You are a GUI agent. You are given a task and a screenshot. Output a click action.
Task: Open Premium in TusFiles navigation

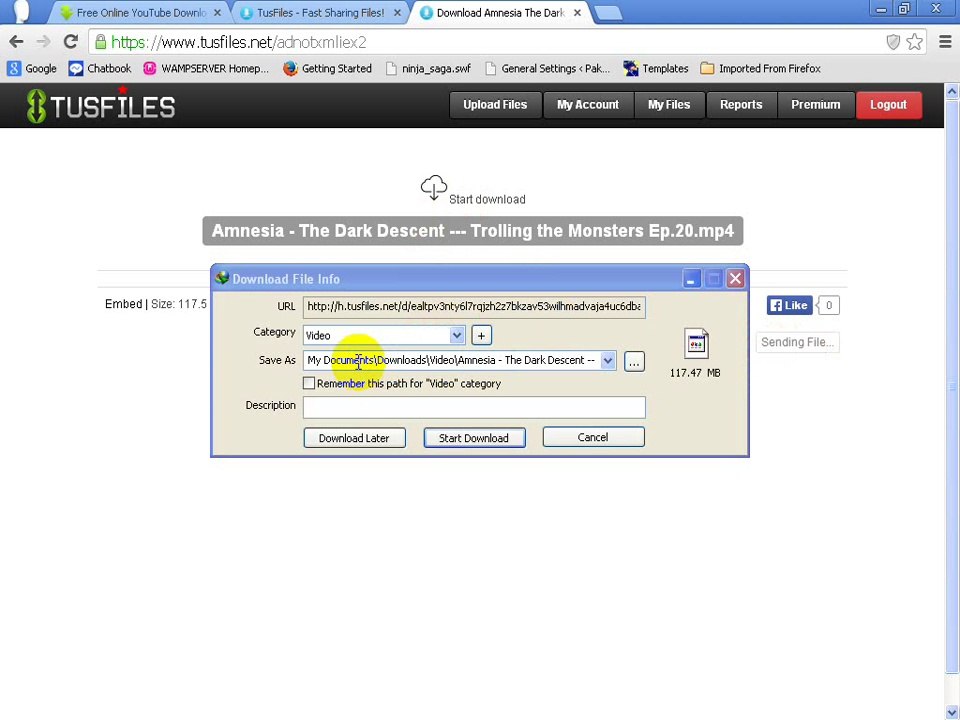click(816, 105)
